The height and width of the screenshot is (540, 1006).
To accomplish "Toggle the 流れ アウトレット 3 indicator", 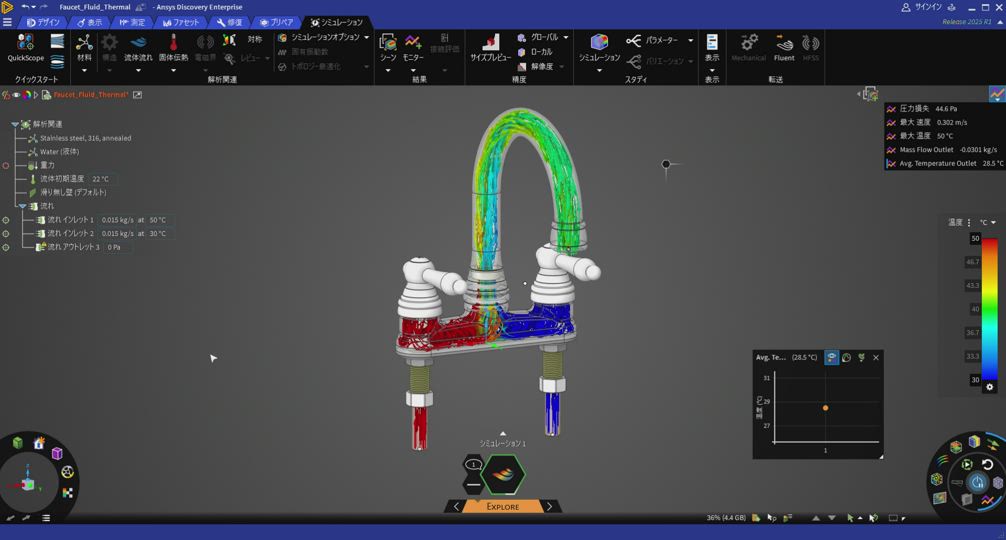I will click(6, 247).
